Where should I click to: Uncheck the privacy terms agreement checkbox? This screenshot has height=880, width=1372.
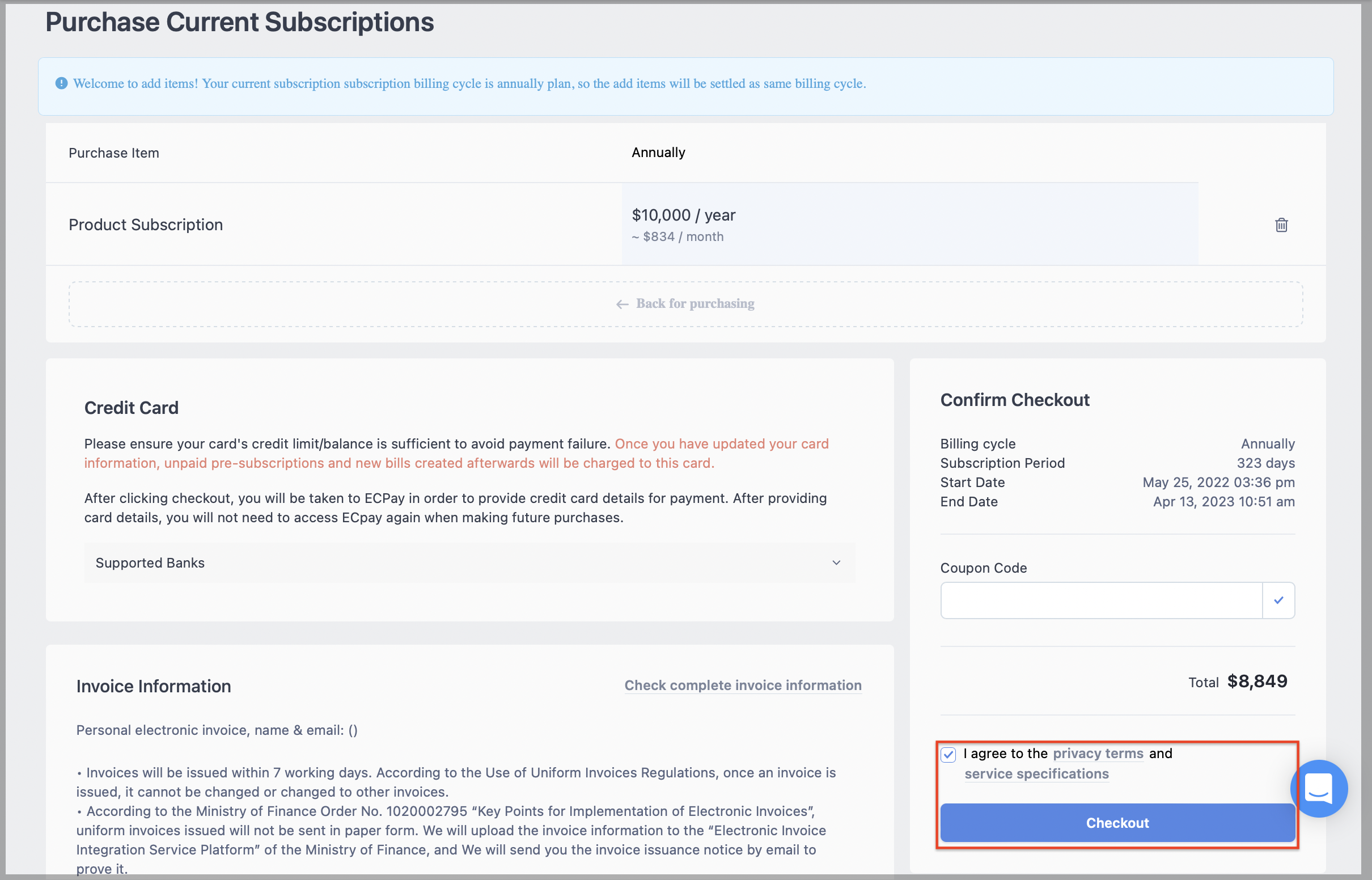pos(948,755)
